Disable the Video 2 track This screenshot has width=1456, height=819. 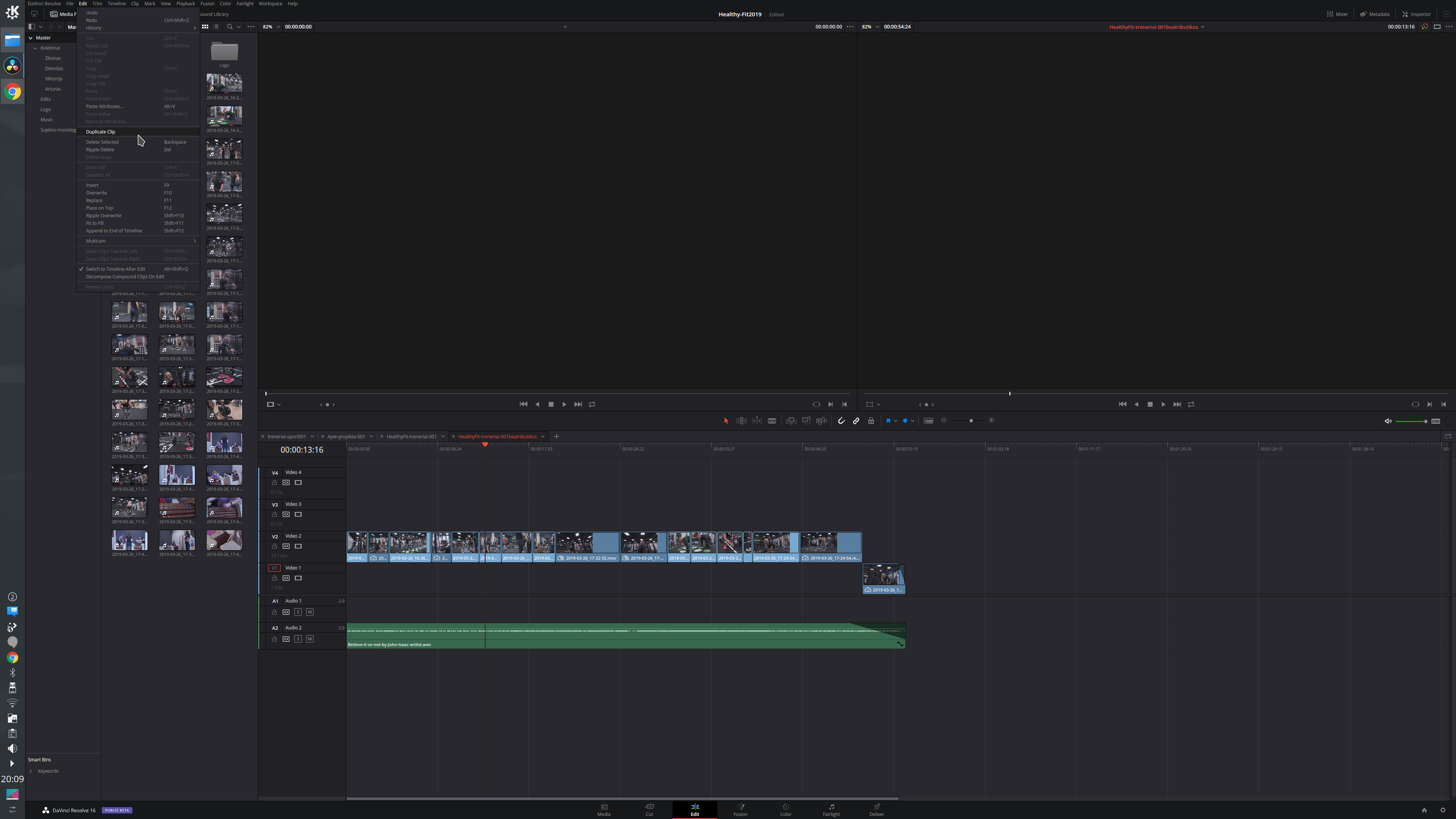298,546
